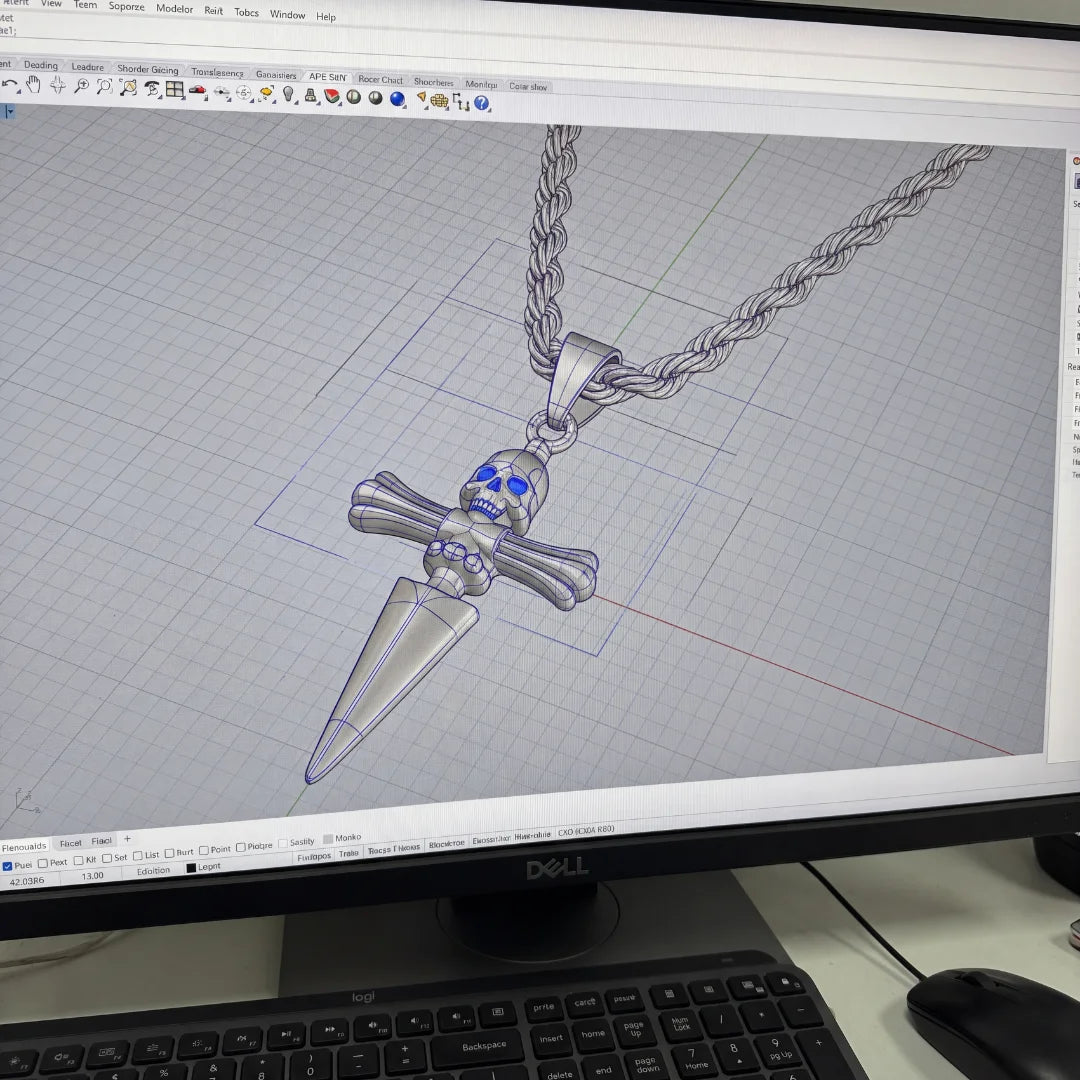Screen dimensions: 1080x1080
Task: Click the Traie status bar button
Action: tap(349, 853)
